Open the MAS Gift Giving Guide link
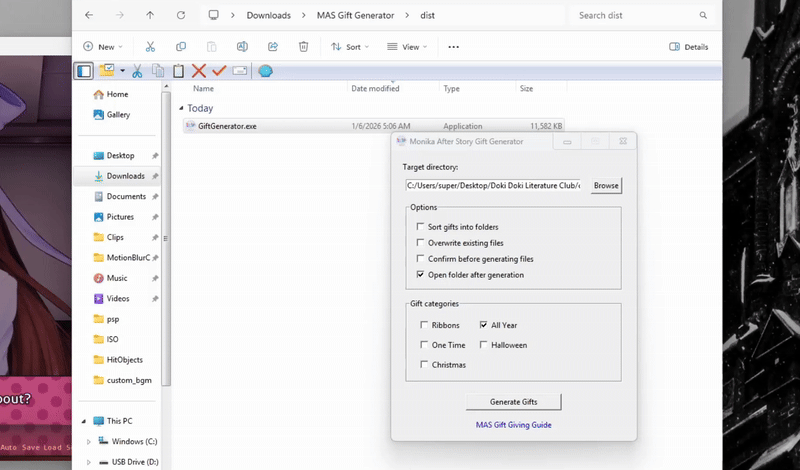Image resolution: width=800 pixels, height=470 pixels. click(514, 425)
